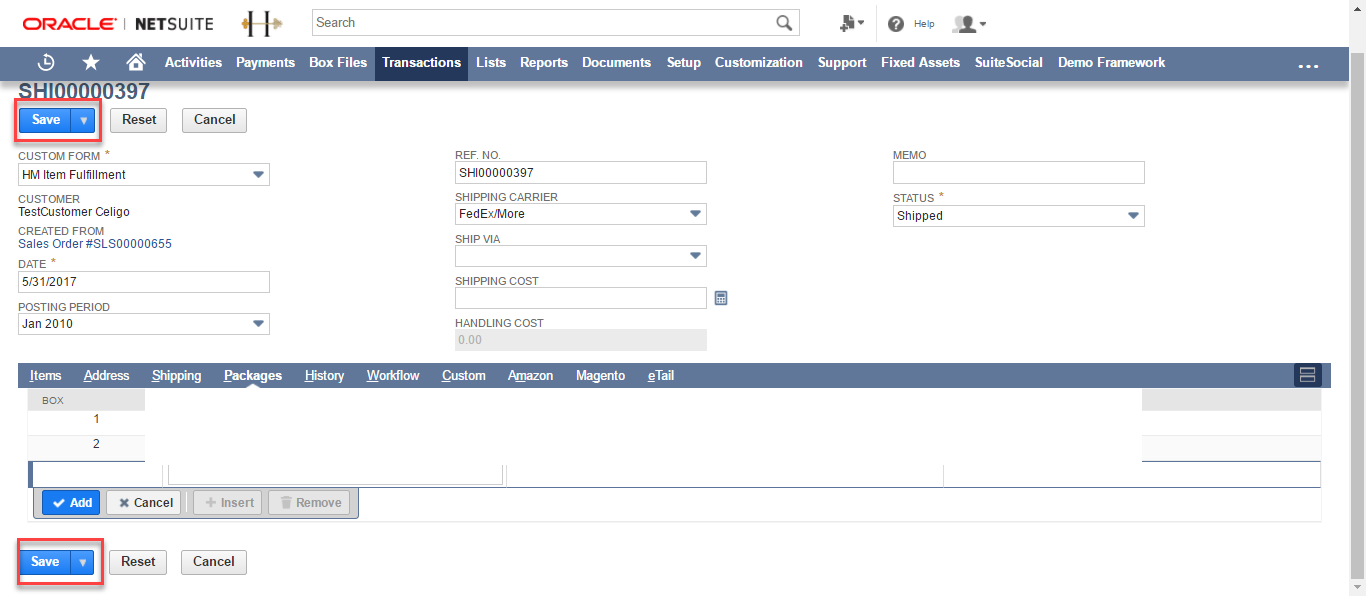Screen dimensions: 1366x596
Task: Click the bottom Save button
Action: (x=45, y=562)
